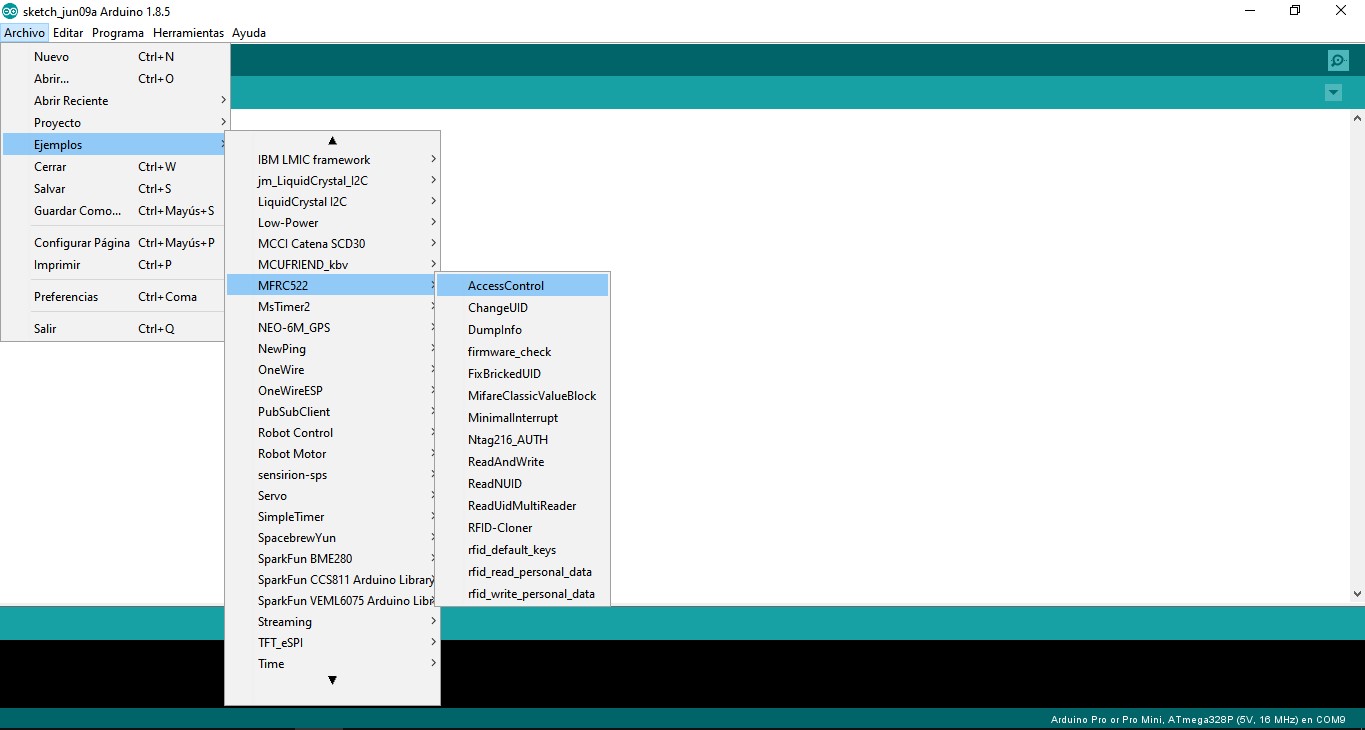Select the MFRC522 library entry
Screen dimensions: 1365x730
[332, 286]
